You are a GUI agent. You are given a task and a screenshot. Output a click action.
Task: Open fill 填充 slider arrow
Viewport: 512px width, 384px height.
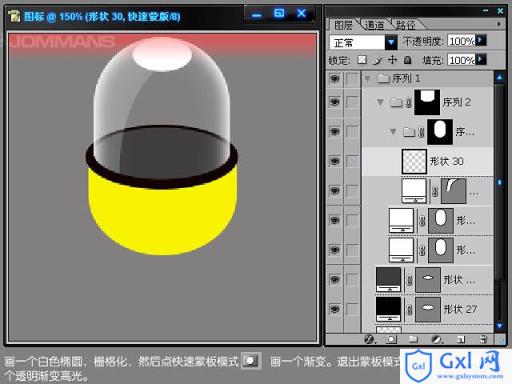tap(481, 60)
